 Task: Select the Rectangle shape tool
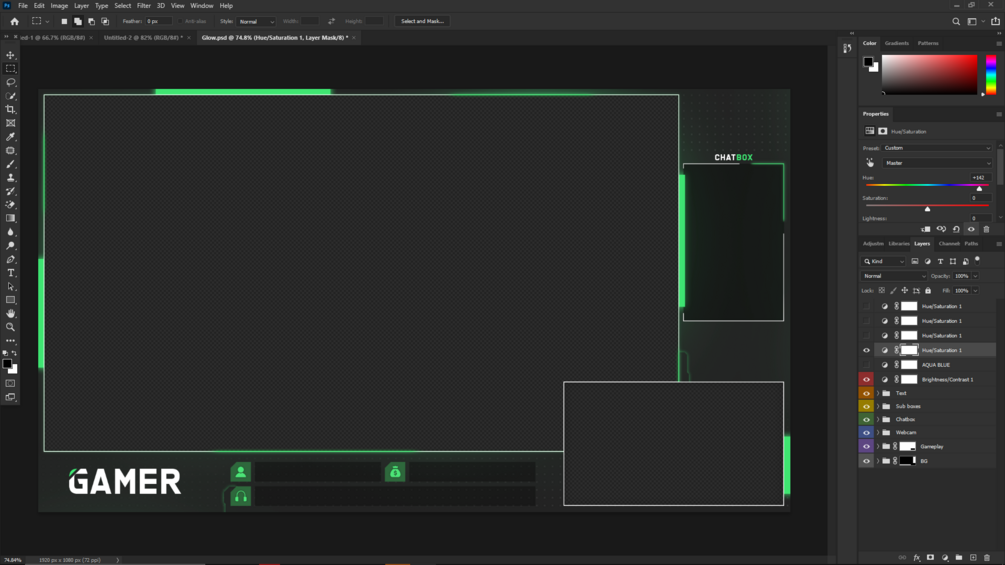[10, 300]
